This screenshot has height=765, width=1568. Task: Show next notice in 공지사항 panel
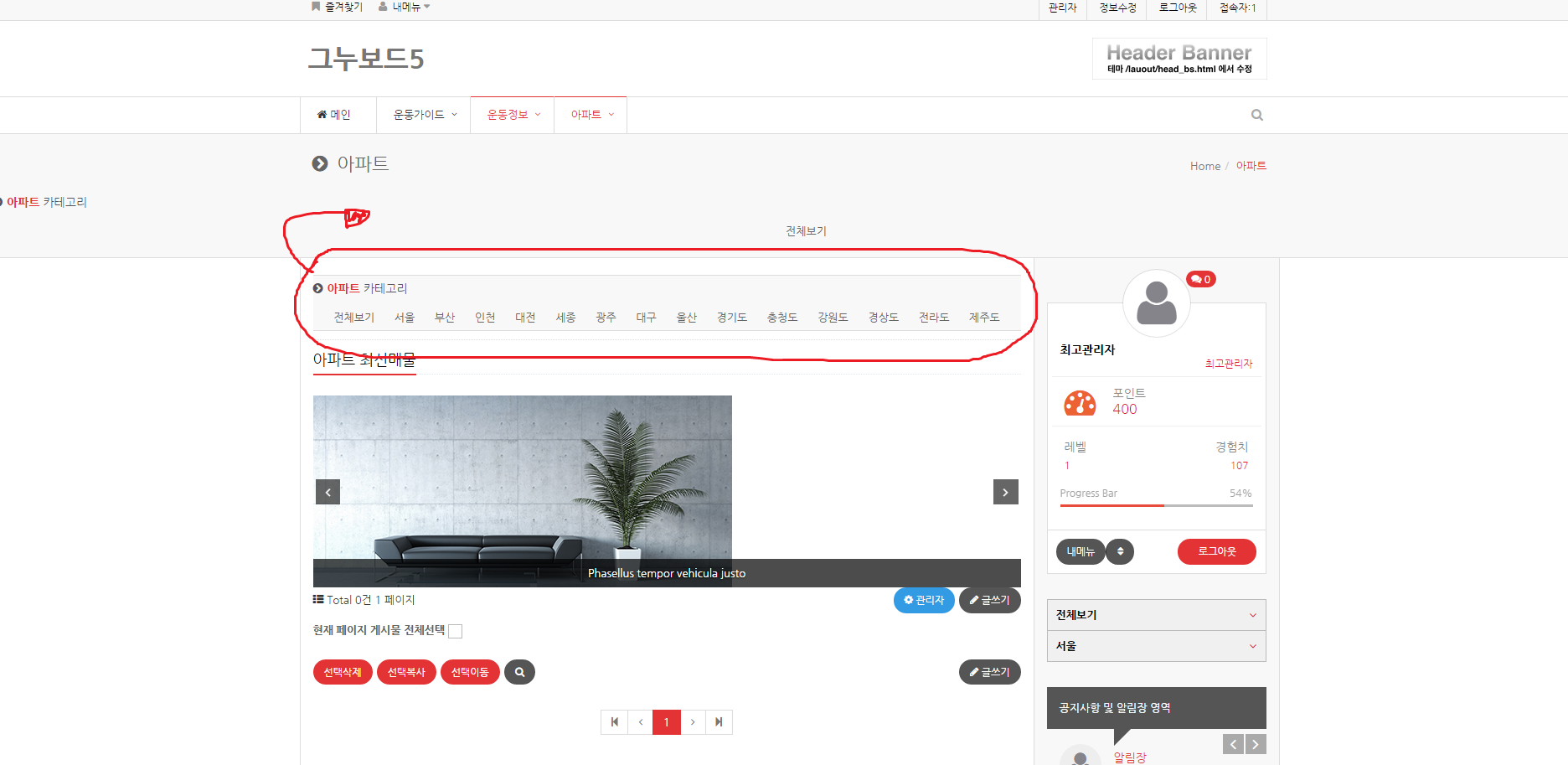tap(1255, 744)
